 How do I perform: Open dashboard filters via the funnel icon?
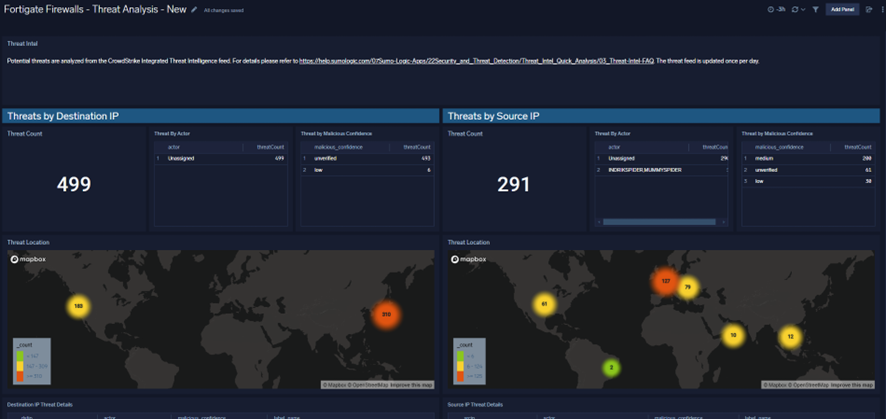coord(815,10)
